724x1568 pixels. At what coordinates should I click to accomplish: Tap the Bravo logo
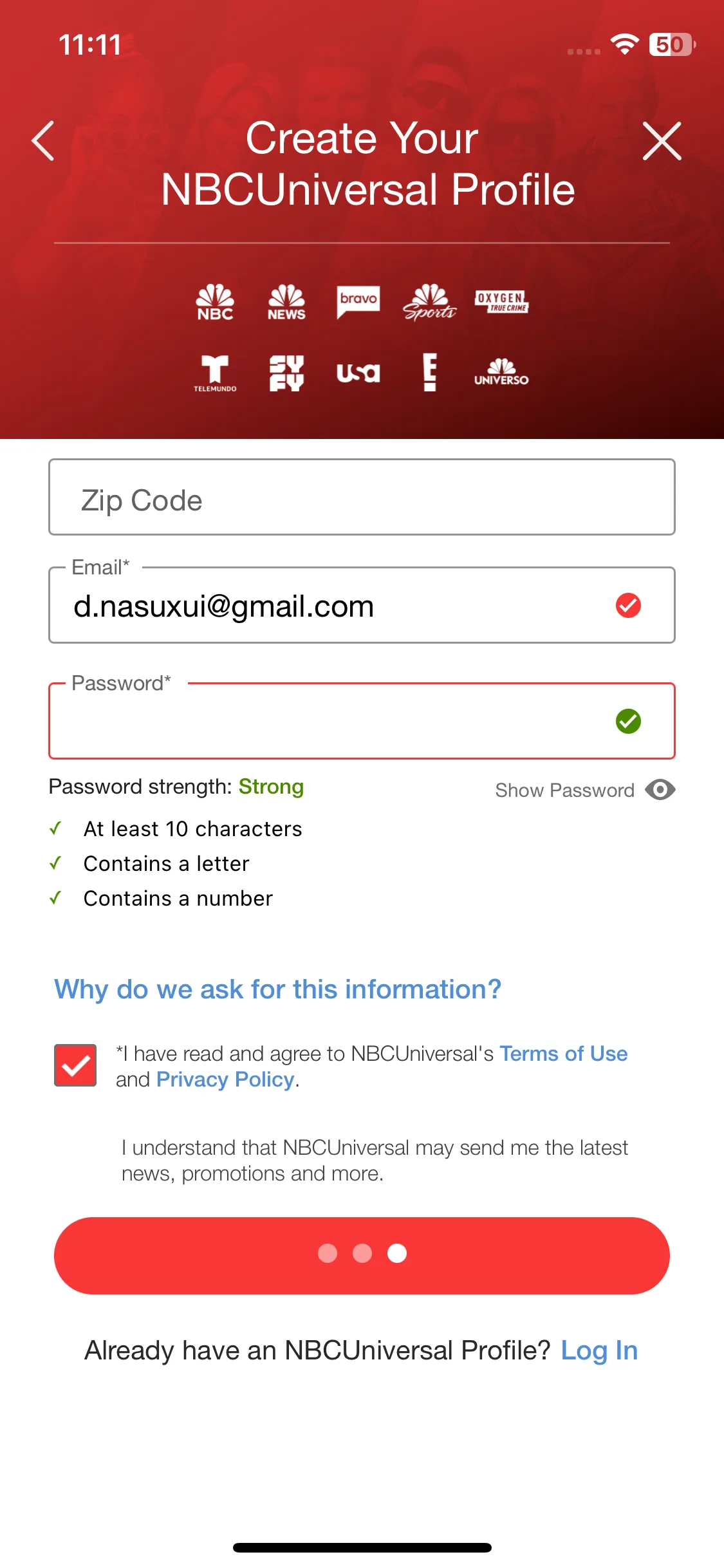pos(358,302)
